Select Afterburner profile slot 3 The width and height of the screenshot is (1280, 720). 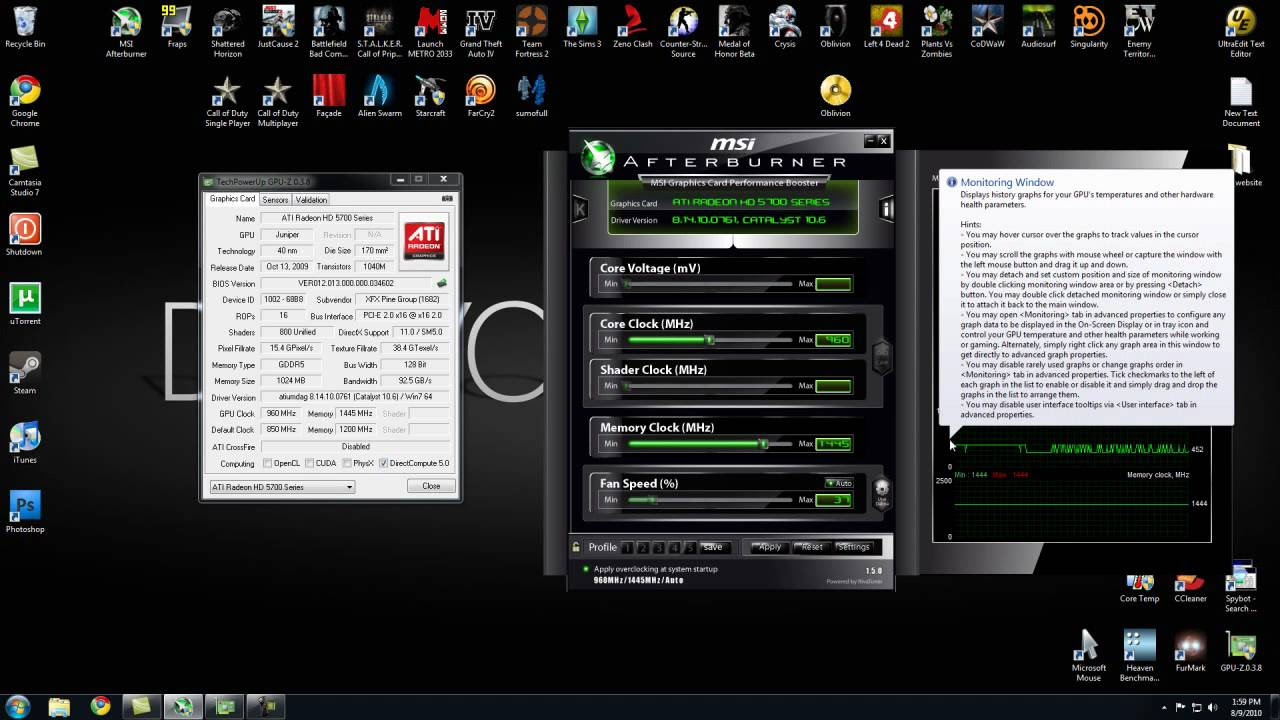click(659, 547)
